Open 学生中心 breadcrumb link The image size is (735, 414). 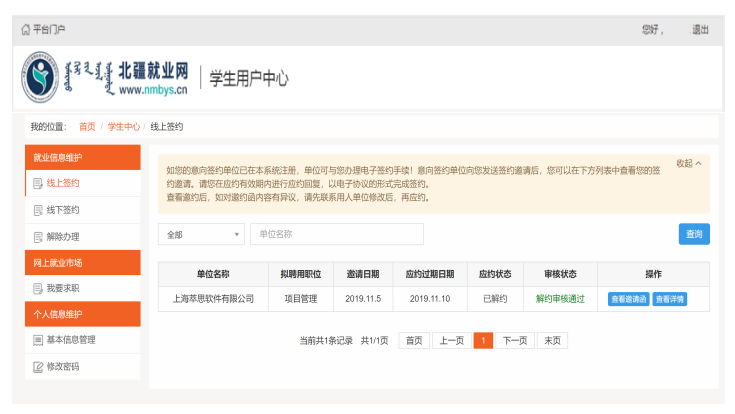(123, 127)
